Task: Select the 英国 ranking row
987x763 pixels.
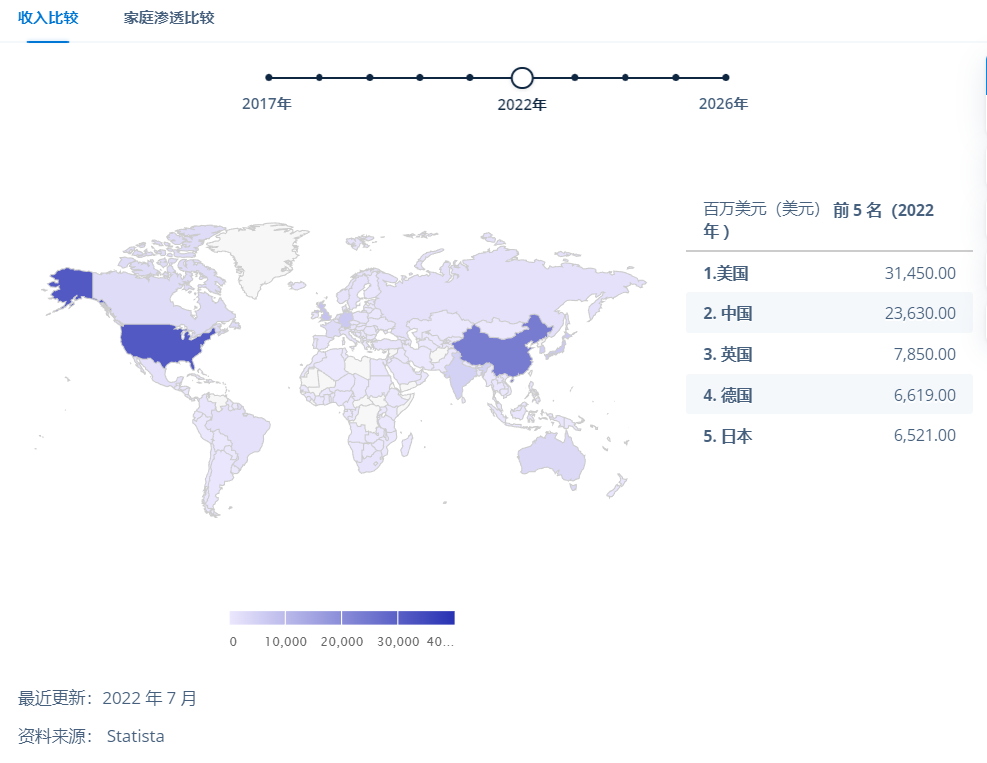Action: tap(828, 353)
